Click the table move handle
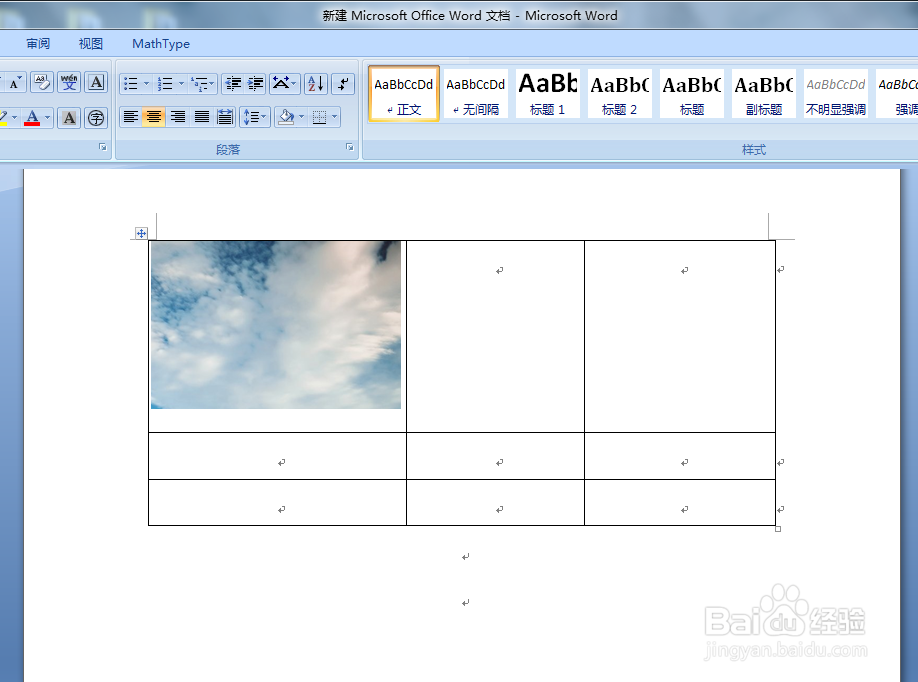Image resolution: width=918 pixels, height=682 pixels. point(141,234)
